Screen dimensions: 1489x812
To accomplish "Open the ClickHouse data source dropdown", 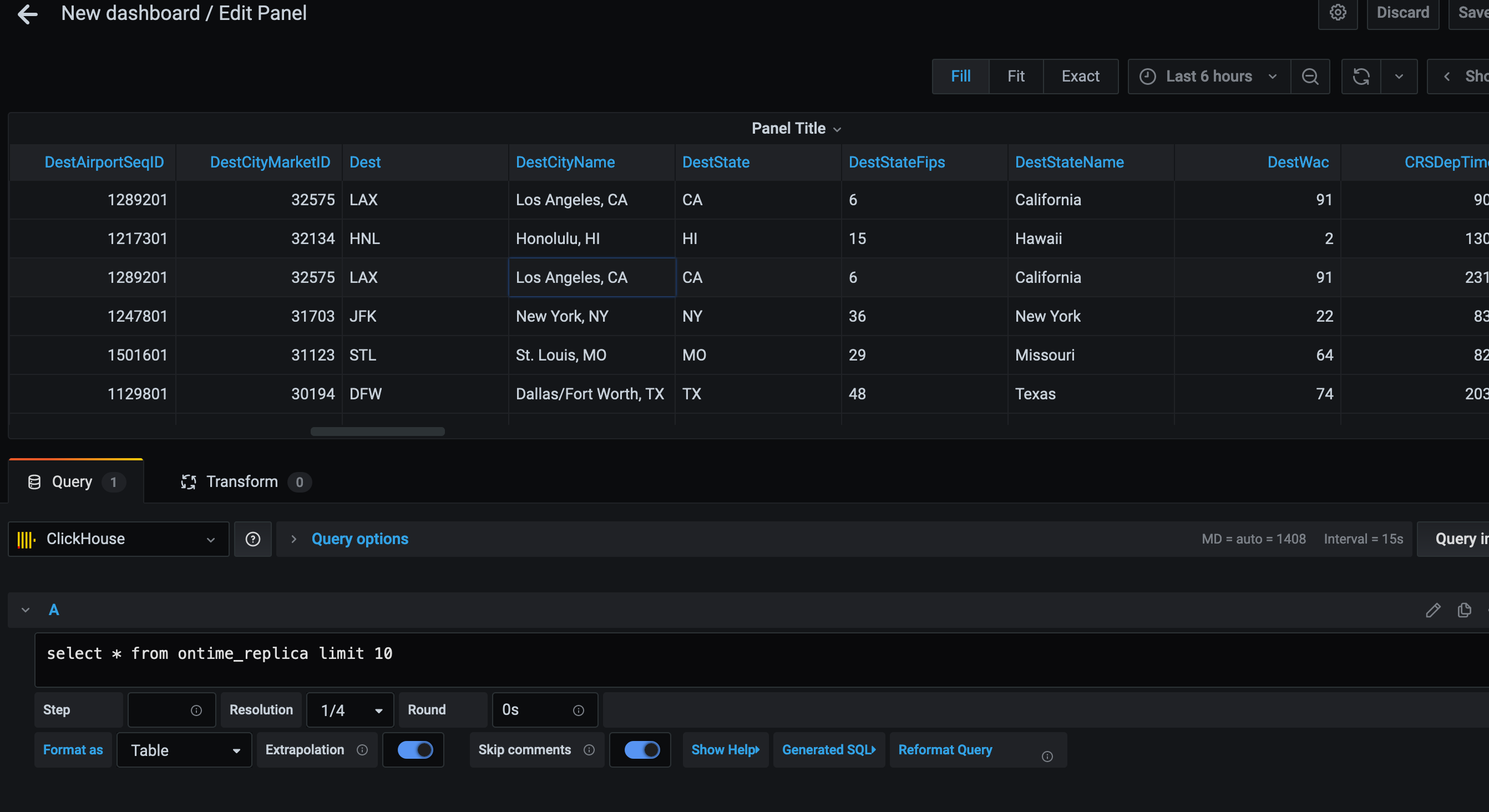I will pos(118,539).
